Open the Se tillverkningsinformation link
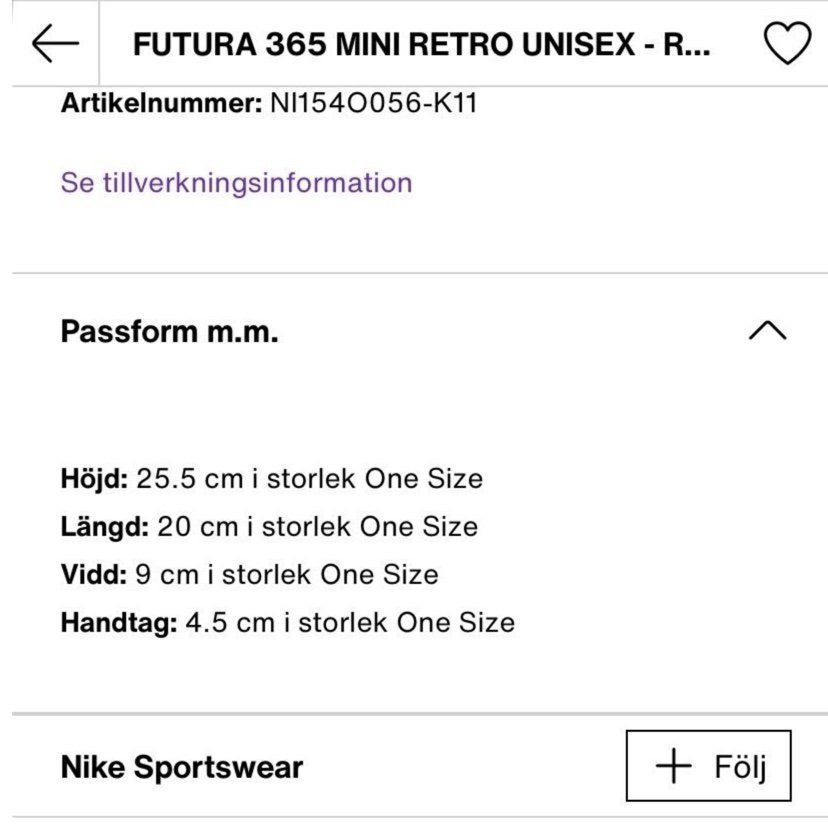This screenshot has width=828, height=828. (236, 183)
